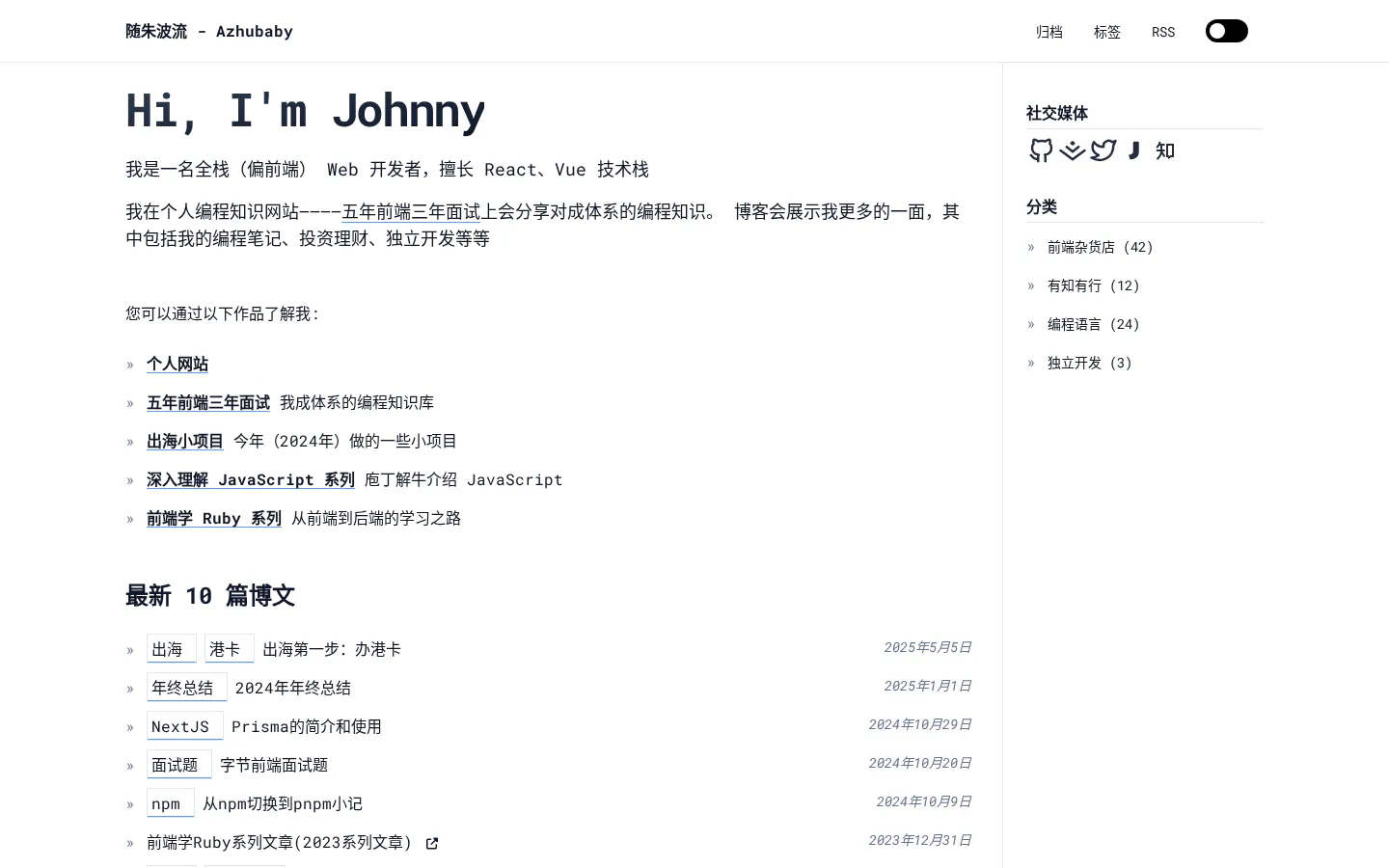Open the GitHub social icon
1389x868 pixels.
click(1041, 150)
